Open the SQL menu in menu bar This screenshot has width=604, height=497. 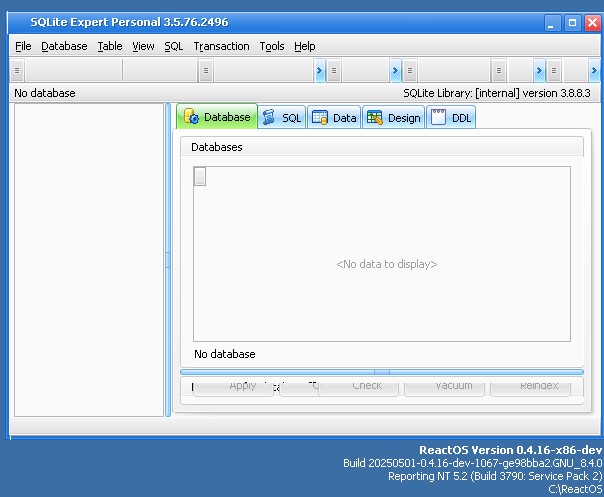point(173,46)
